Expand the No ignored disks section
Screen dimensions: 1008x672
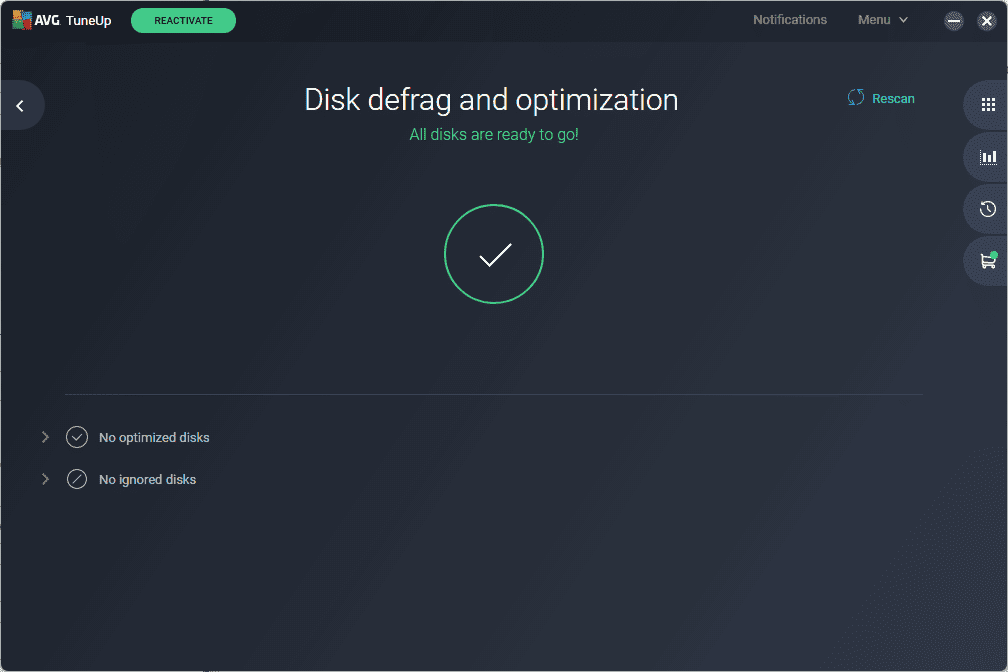pos(45,479)
